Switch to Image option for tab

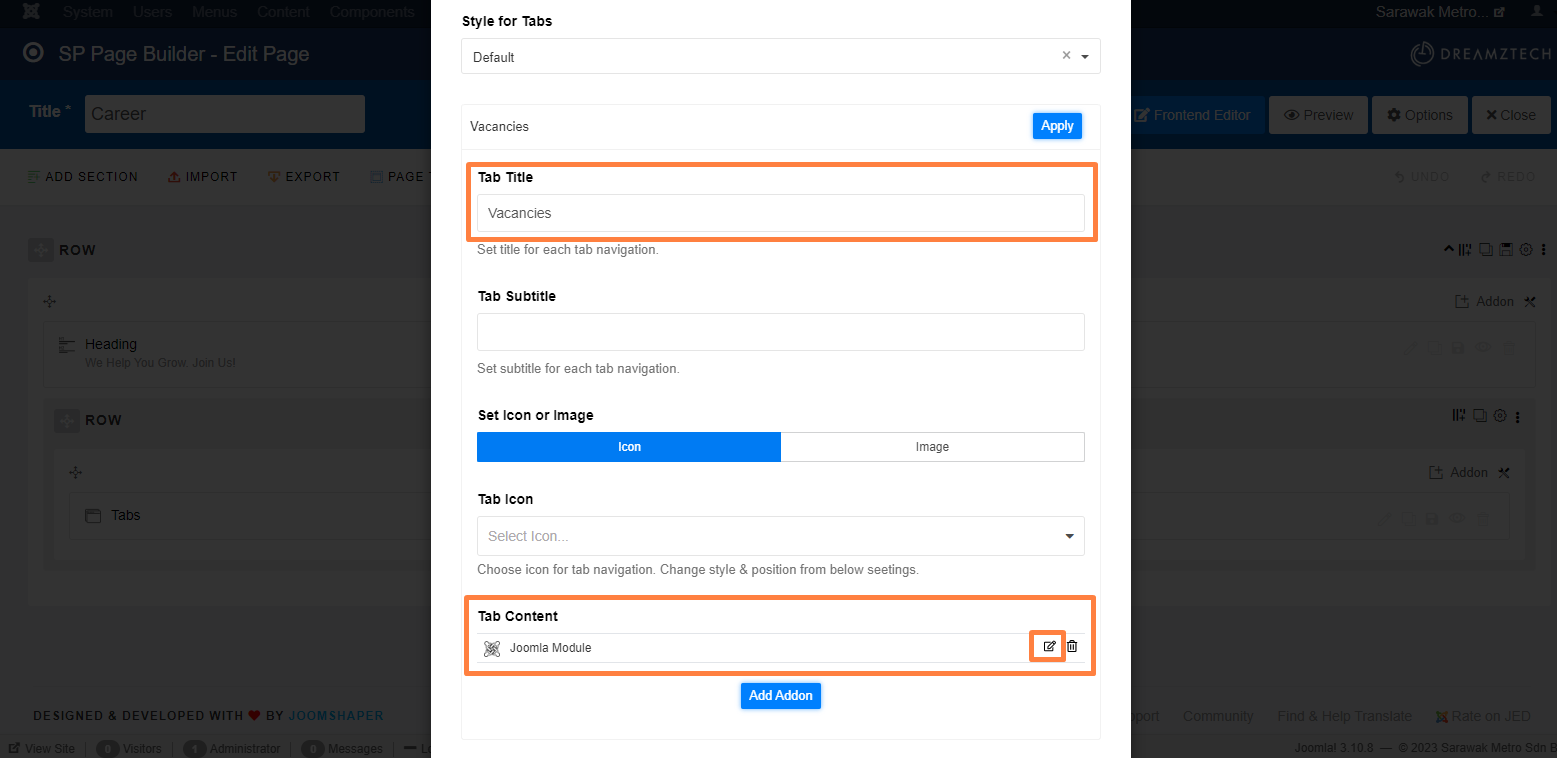pos(932,447)
